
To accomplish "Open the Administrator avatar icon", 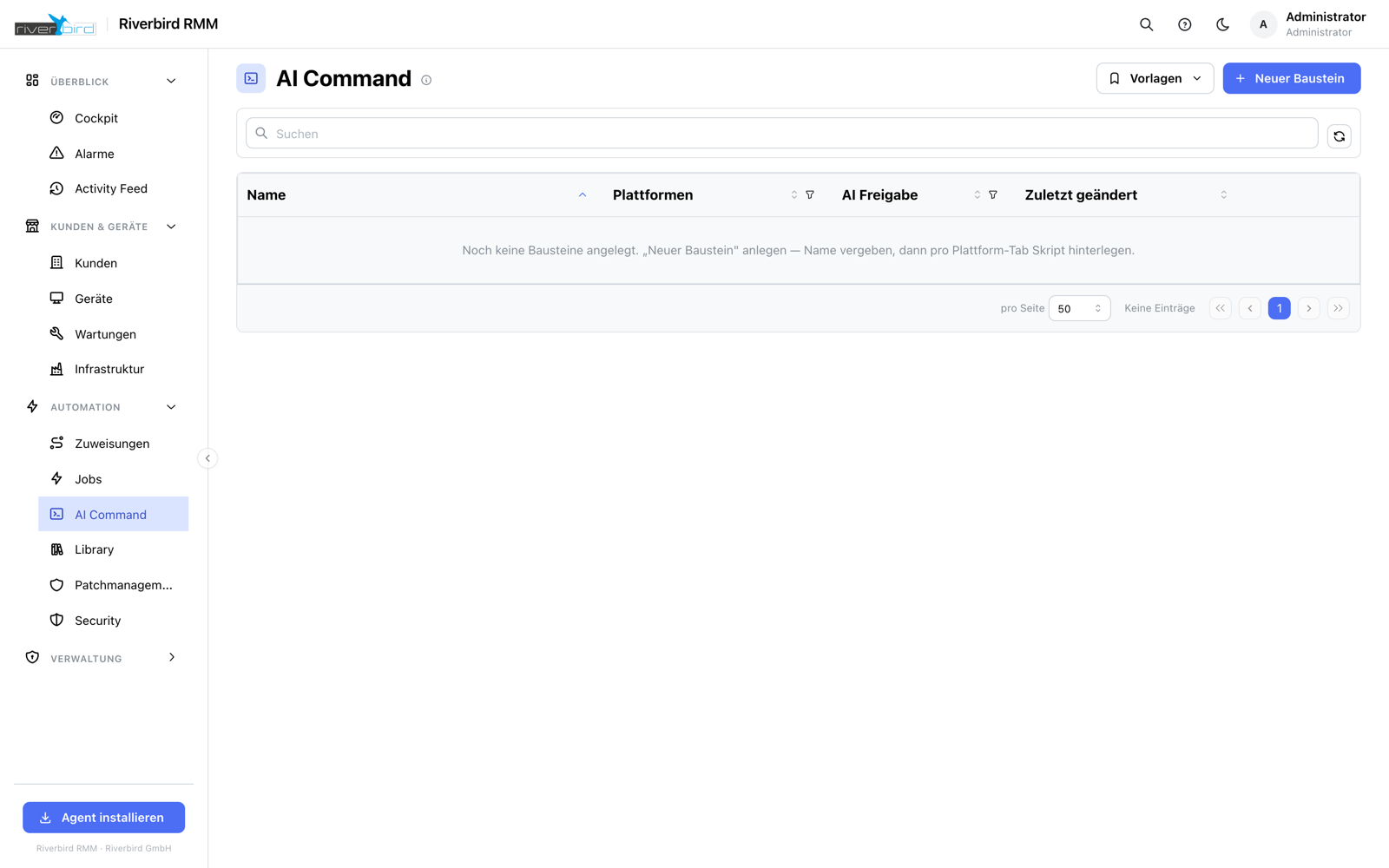I will [1263, 24].
